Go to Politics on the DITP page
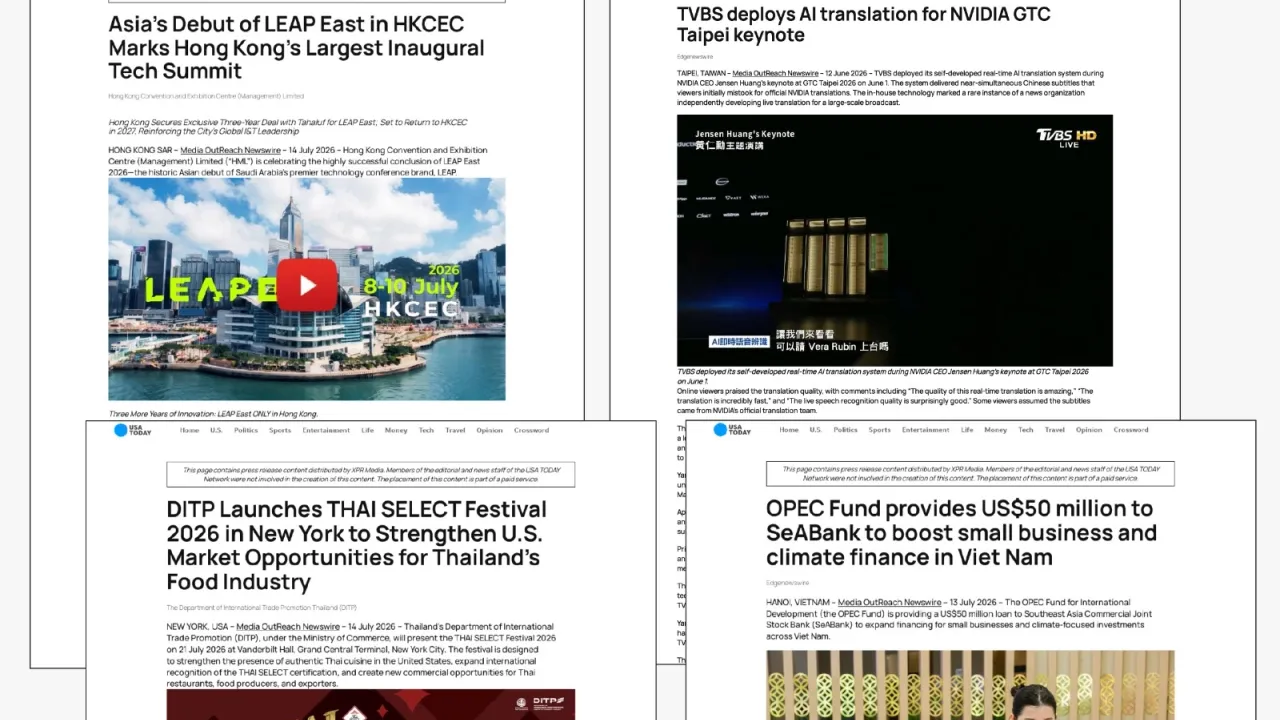Image resolution: width=1280 pixels, height=720 pixels. click(x=246, y=430)
